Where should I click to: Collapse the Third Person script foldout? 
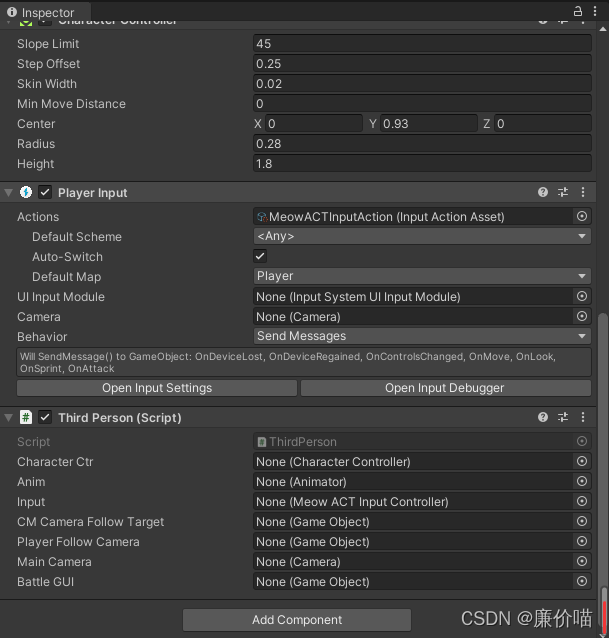[x=9, y=417]
